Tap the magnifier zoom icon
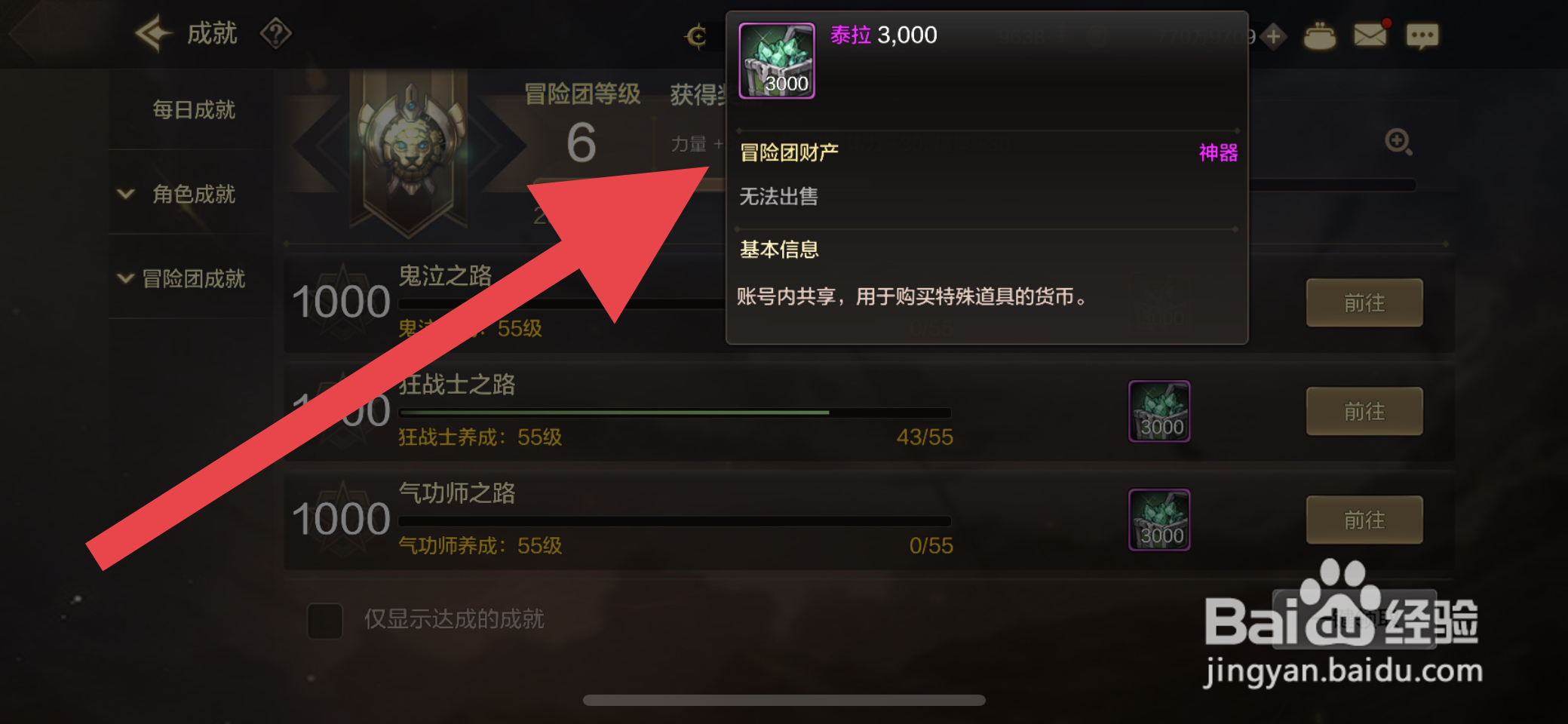1568x724 pixels. [x=1399, y=141]
